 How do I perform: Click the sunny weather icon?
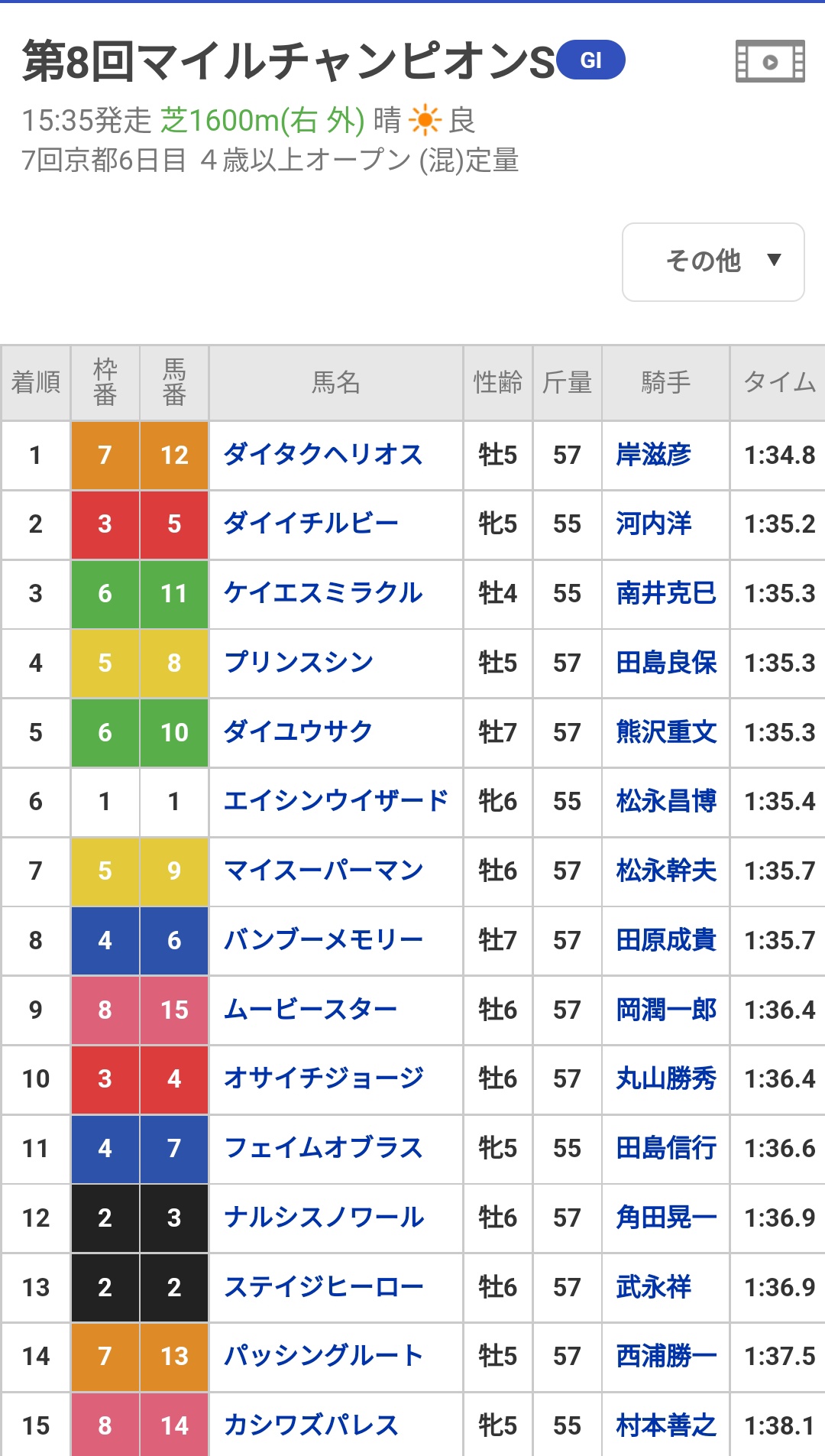coord(425,120)
